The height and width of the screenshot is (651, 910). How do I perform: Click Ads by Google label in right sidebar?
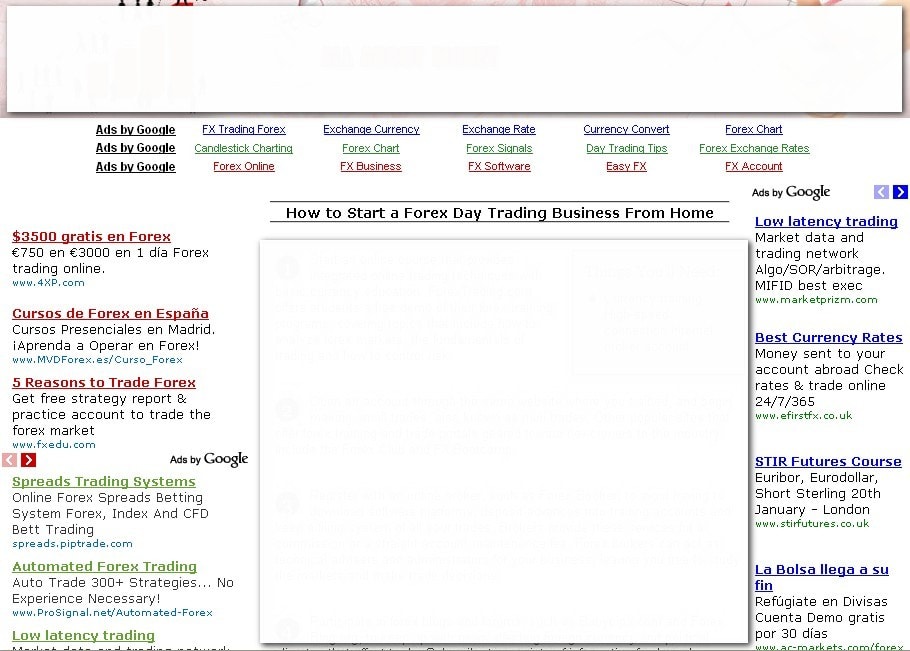(x=791, y=192)
